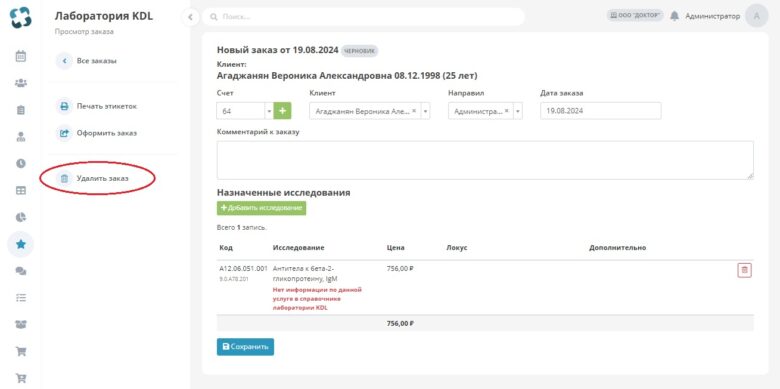This screenshot has height=389, width=780.
Task: Open the lower cart sidebar icon
Action: click(x=20, y=378)
